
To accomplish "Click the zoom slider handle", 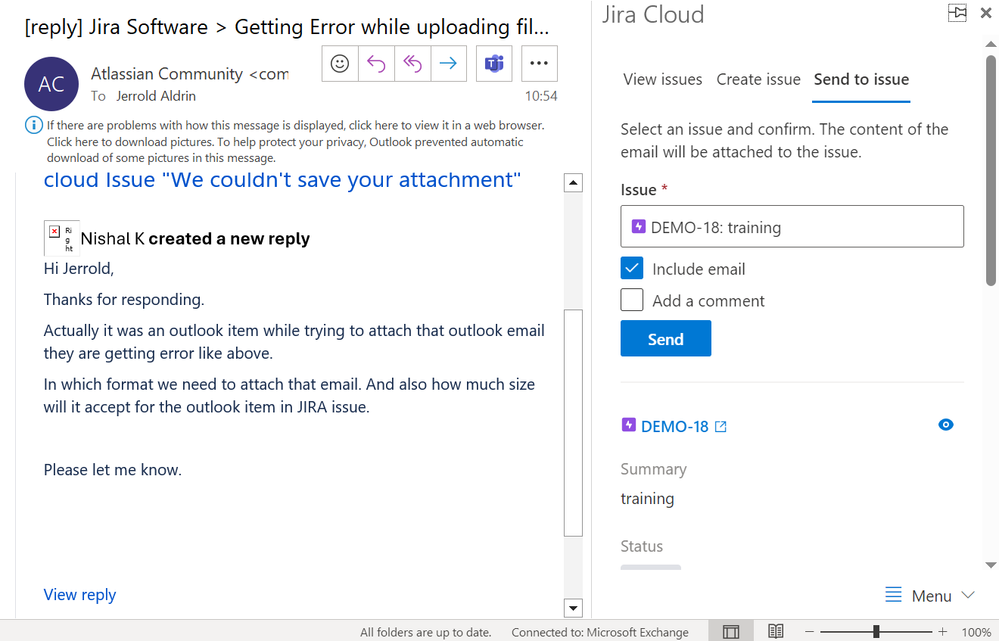I will coord(876,631).
